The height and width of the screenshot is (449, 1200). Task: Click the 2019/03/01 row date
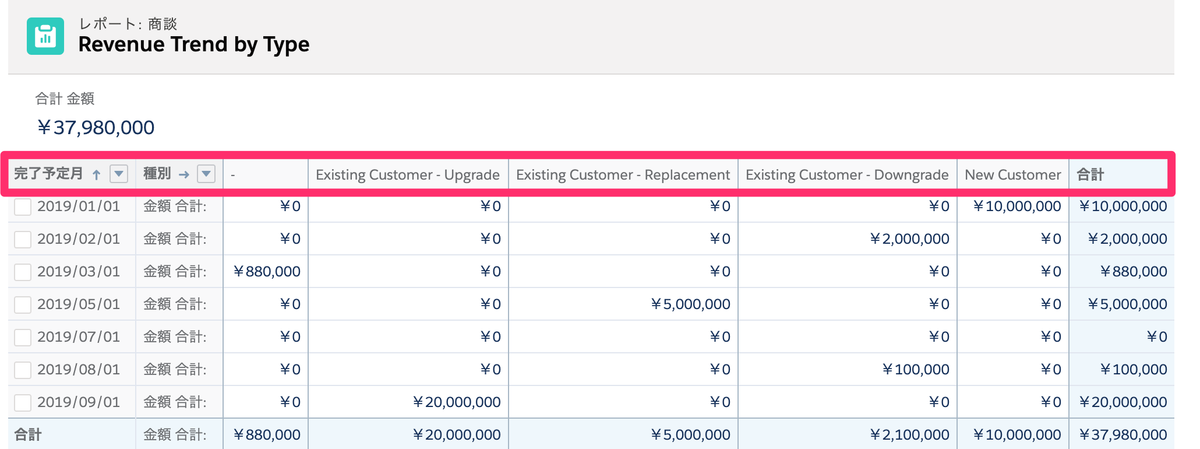pyautogui.click(x=78, y=272)
